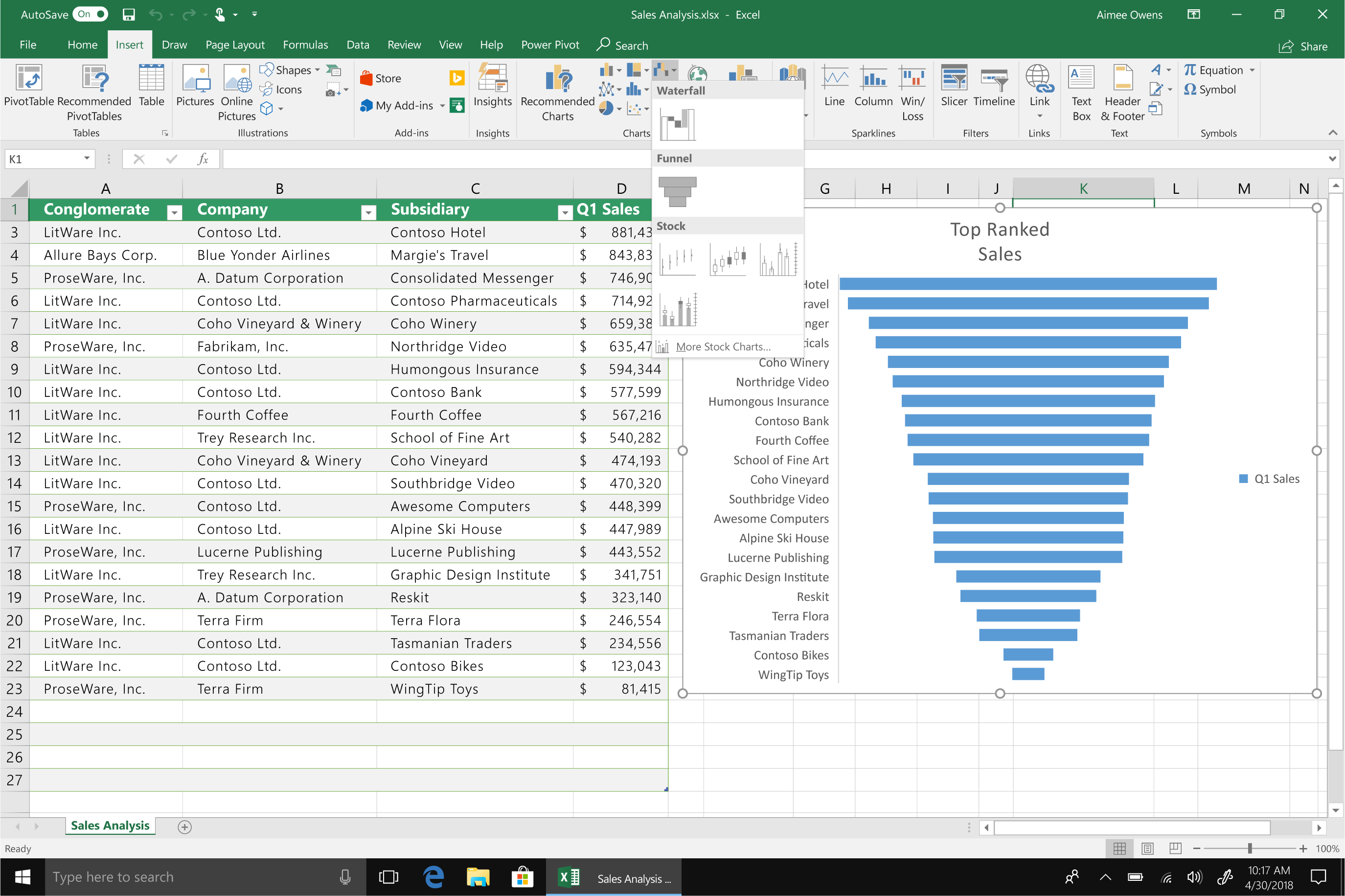The image size is (1345, 896).
Task: Open Online Pictures
Action: point(236,92)
